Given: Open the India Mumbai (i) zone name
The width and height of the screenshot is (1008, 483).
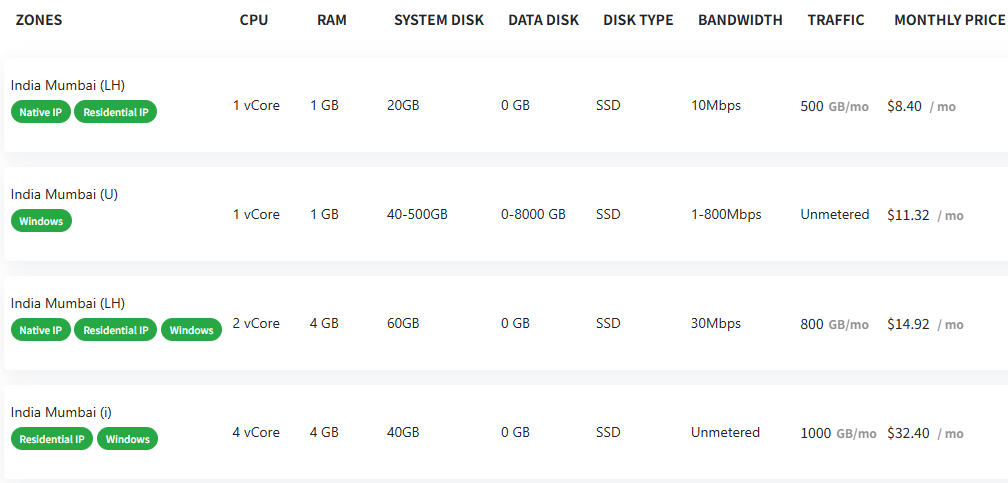Looking at the screenshot, I should coord(62,412).
